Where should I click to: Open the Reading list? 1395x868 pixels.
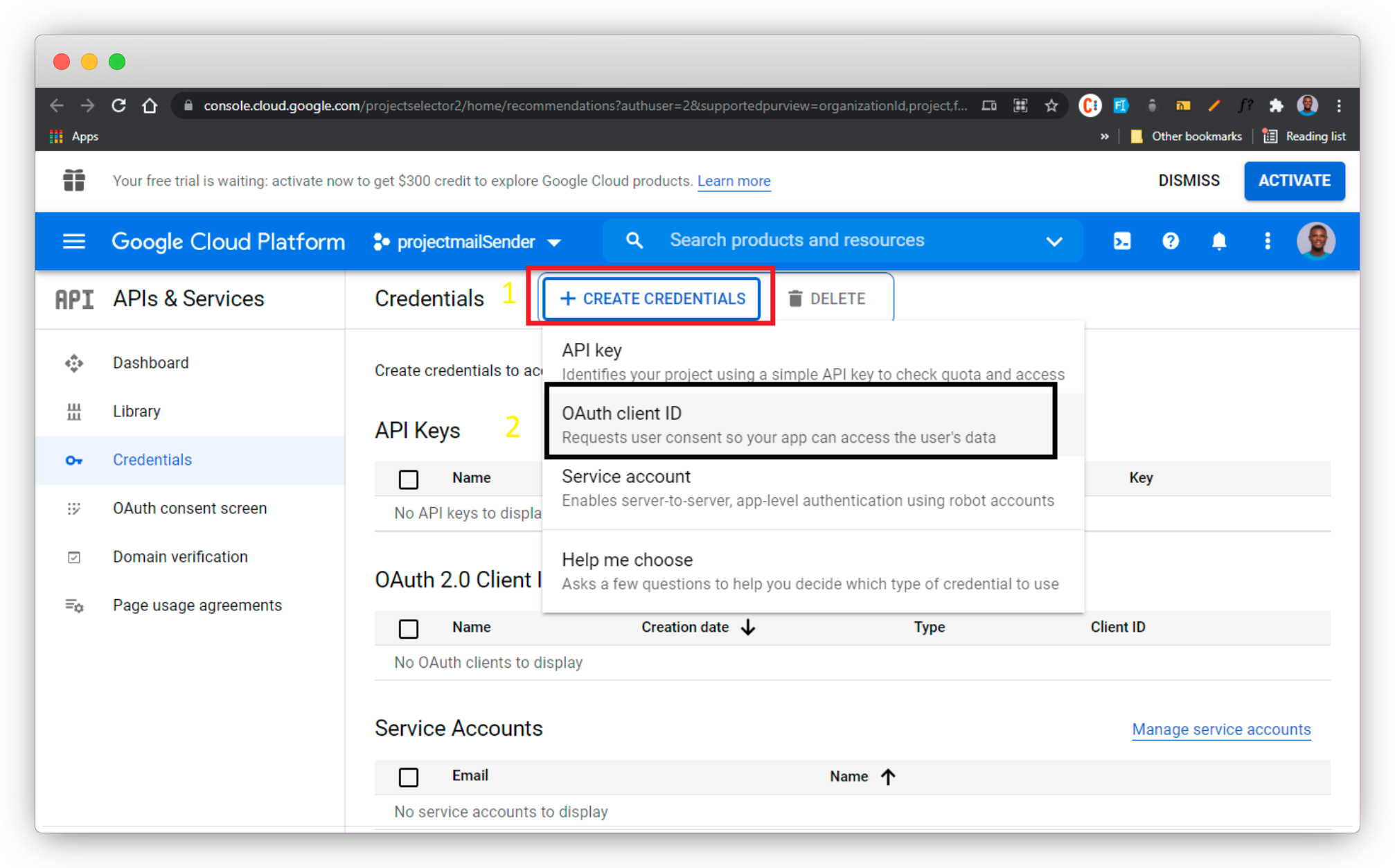click(x=1304, y=136)
